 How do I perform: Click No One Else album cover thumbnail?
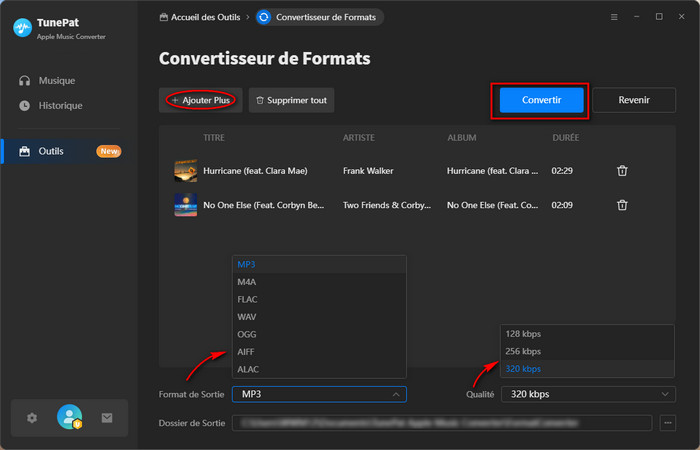tap(186, 205)
